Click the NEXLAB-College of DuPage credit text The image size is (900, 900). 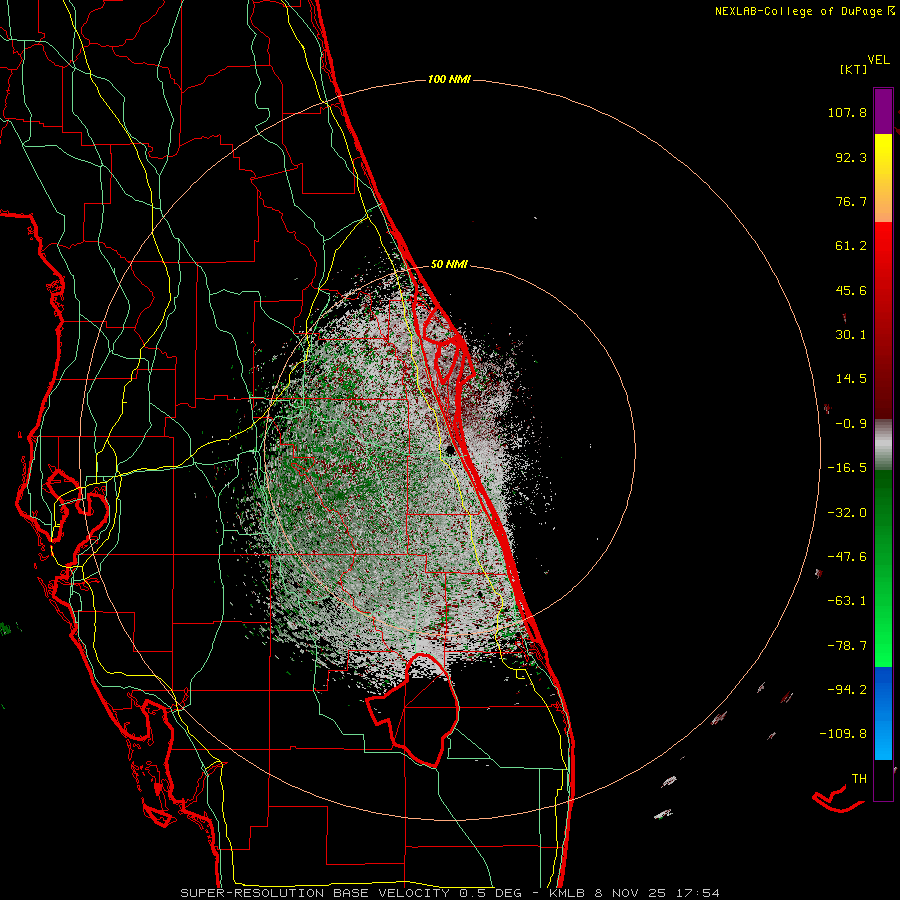(804, 11)
